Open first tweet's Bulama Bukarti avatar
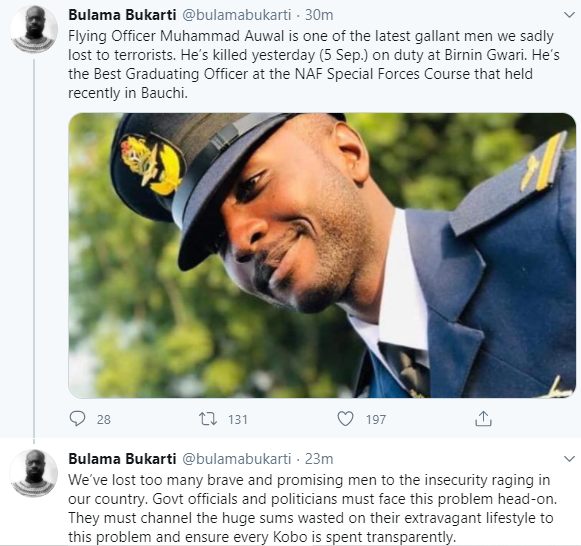This screenshot has height=546, width=581. pyautogui.click(x=34, y=29)
